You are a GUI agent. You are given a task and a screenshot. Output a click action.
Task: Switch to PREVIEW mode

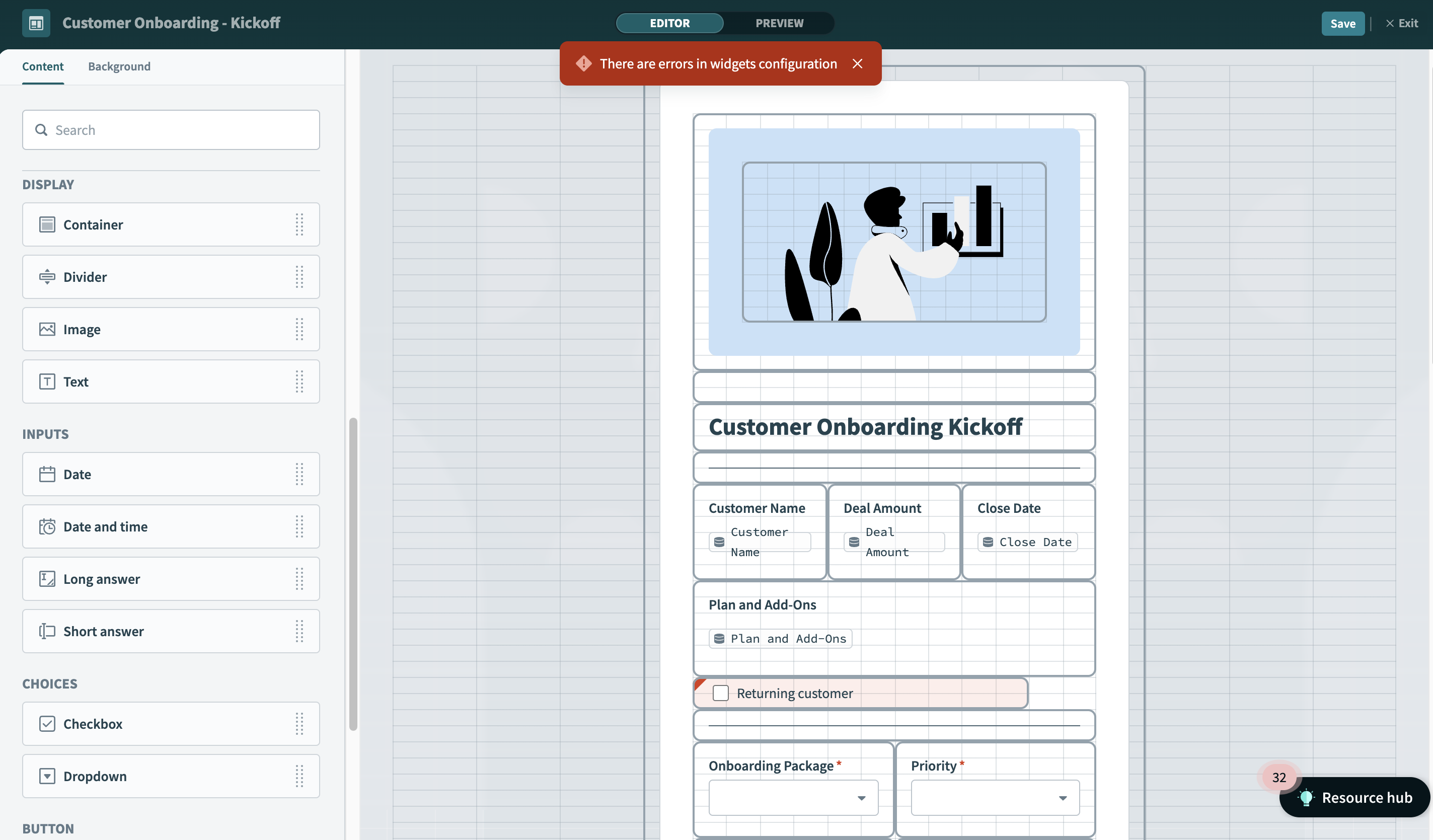point(779,23)
